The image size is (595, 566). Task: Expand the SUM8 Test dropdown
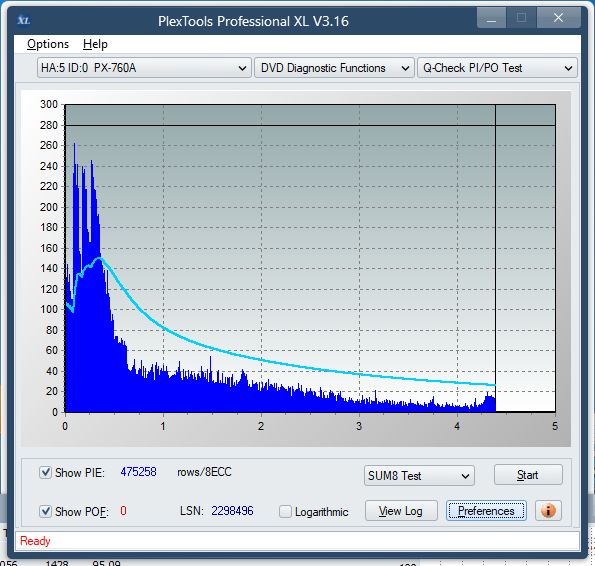pos(419,476)
